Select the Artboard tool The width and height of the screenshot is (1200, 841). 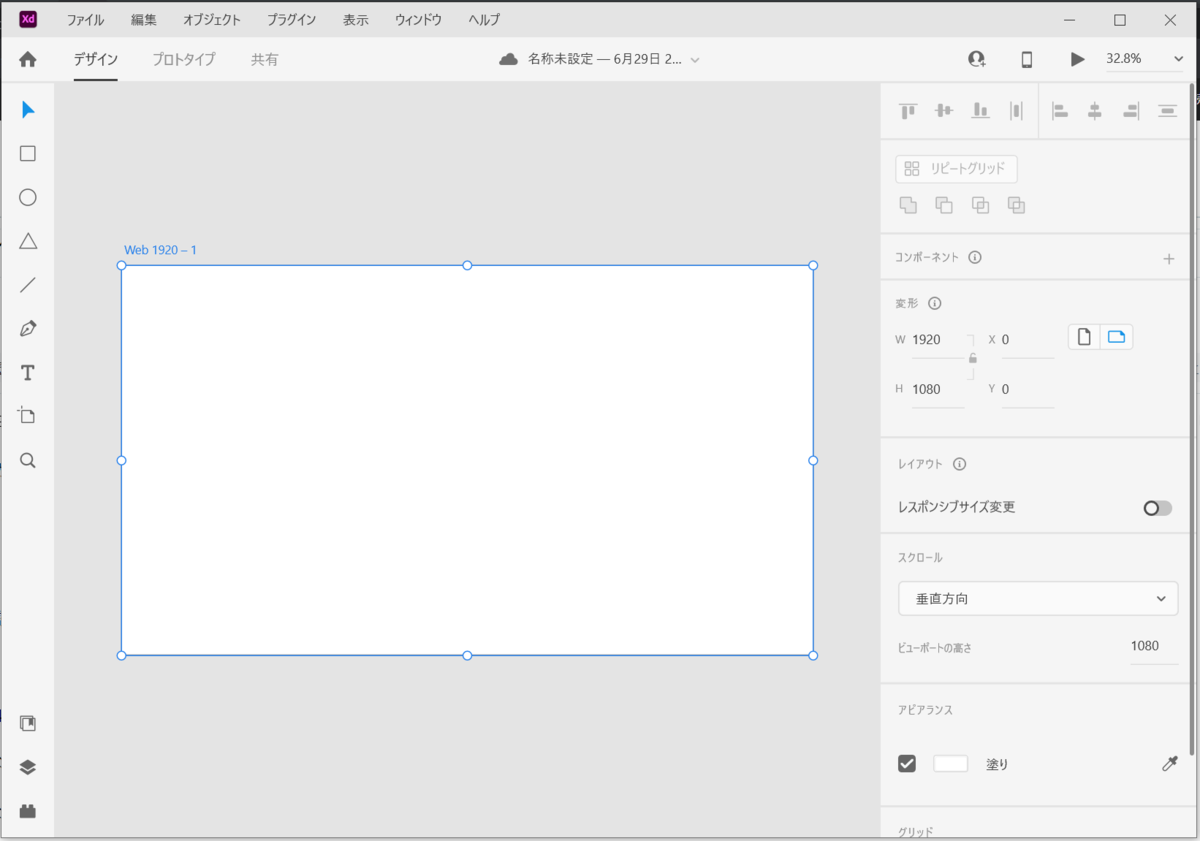pyautogui.click(x=28, y=416)
